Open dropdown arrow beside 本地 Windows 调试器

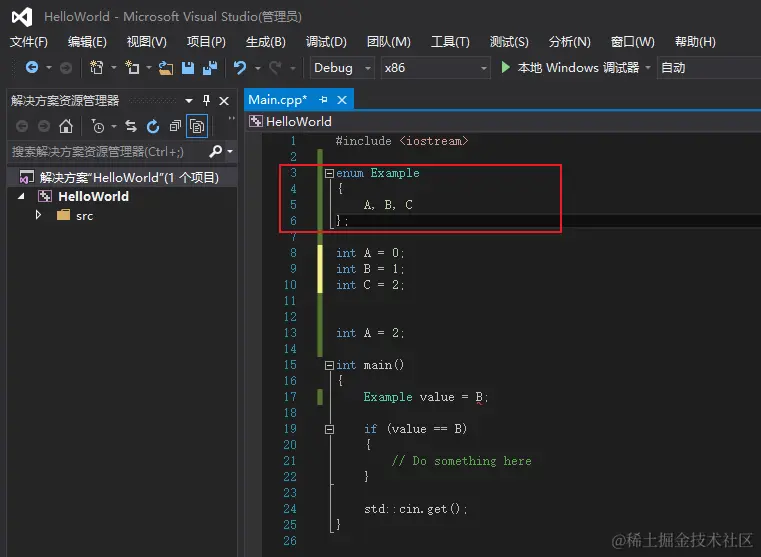pyautogui.click(x=648, y=68)
